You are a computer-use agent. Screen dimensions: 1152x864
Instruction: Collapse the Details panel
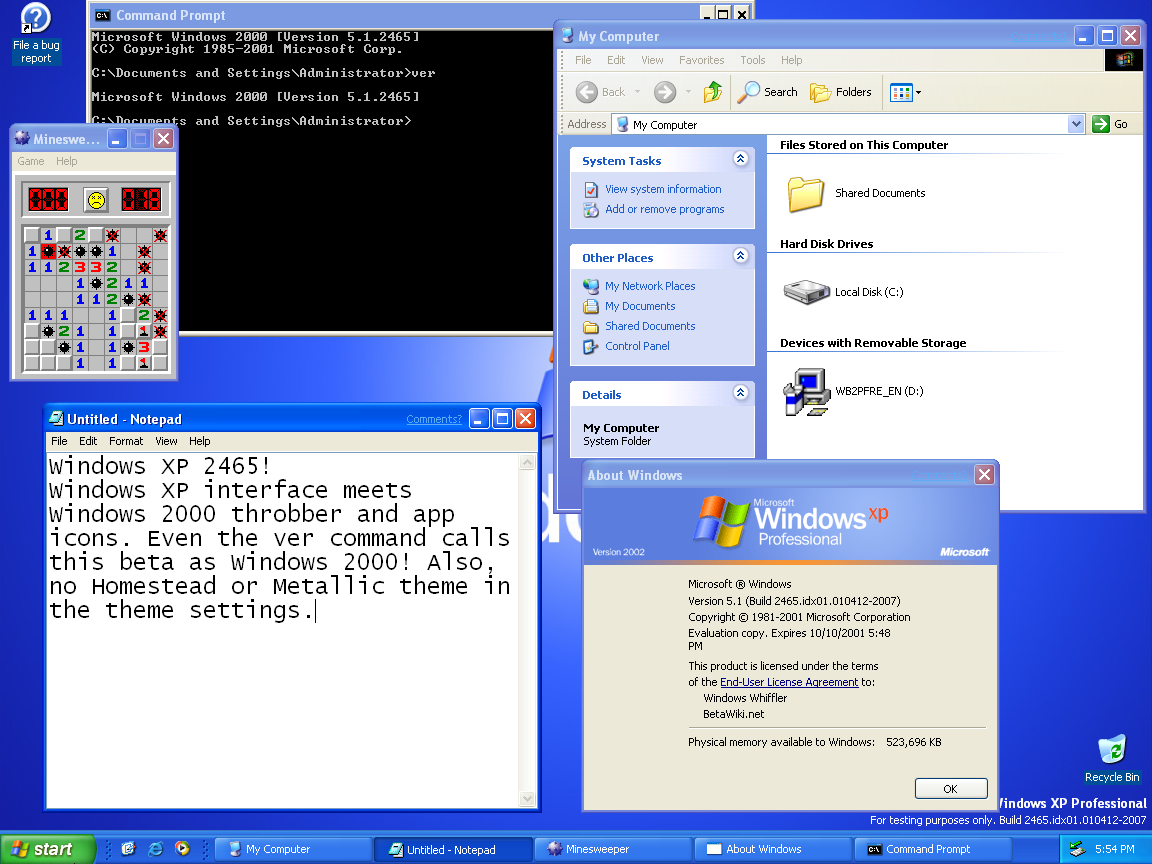click(x=741, y=392)
